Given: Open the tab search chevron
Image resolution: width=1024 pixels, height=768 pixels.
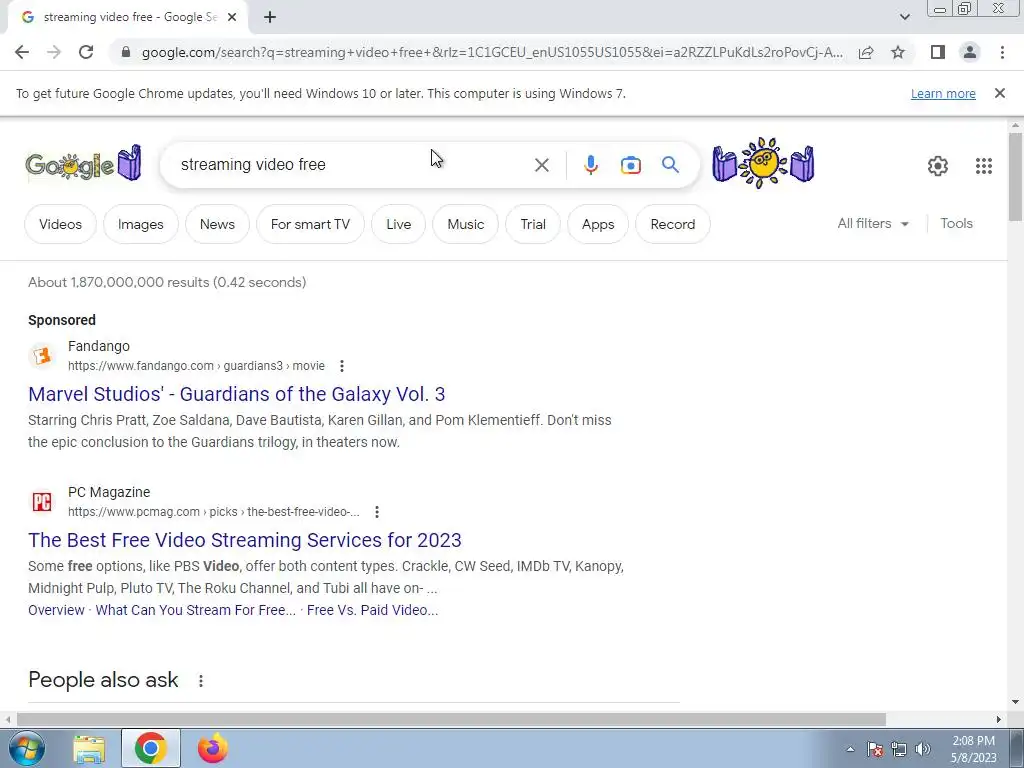Looking at the screenshot, I should [x=904, y=17].
